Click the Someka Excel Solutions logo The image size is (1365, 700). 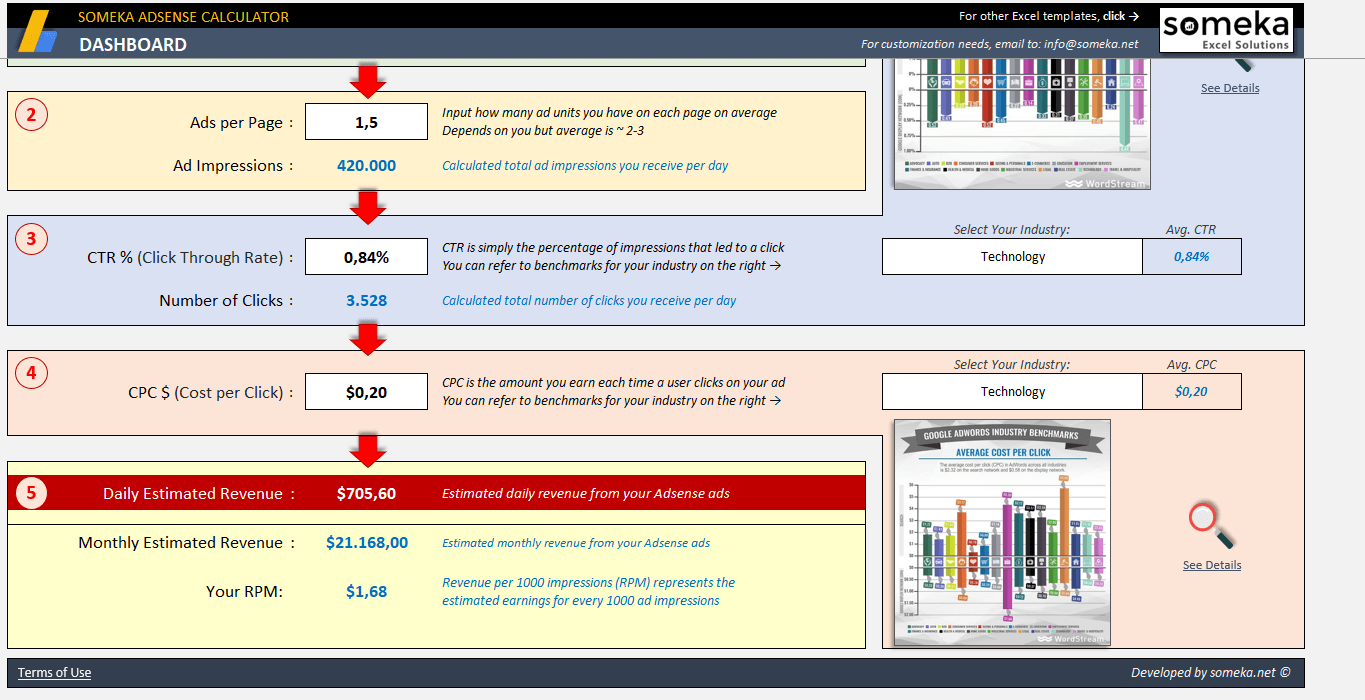pyautogui.click(x=1226, y=30)
